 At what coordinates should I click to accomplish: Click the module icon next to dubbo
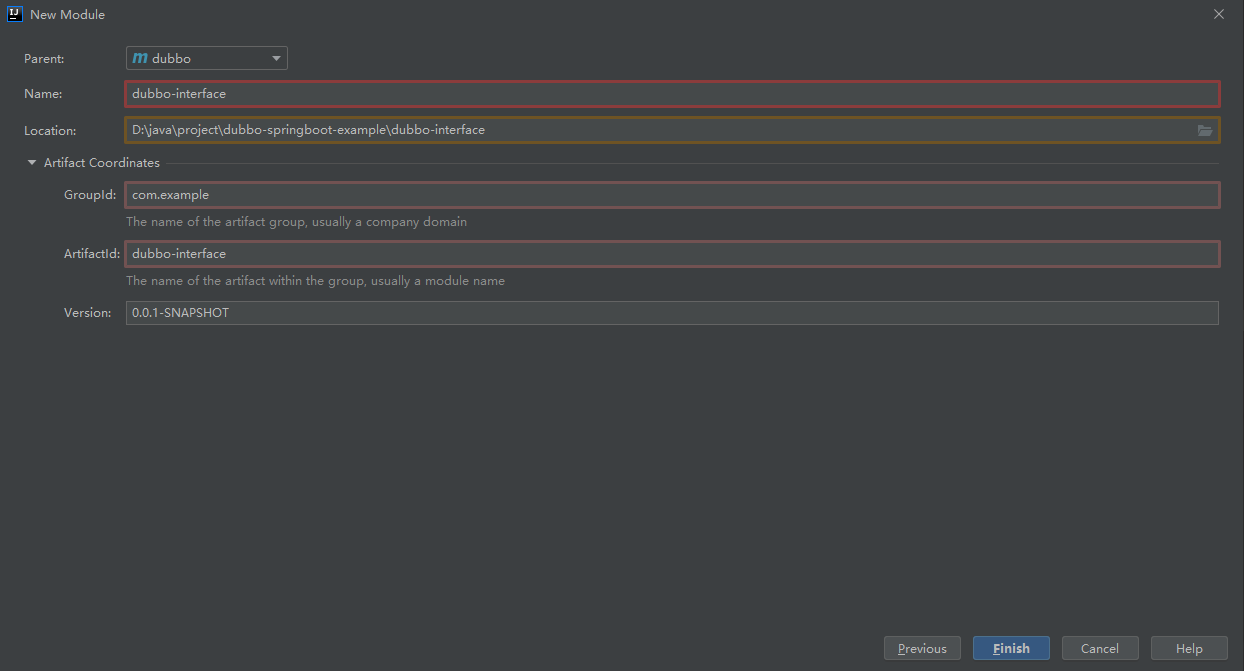[141, 57]
